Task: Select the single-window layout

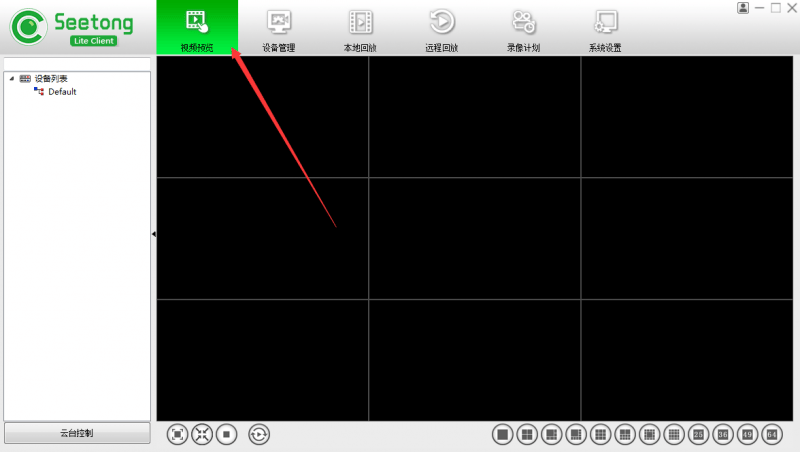Action: 503,435
